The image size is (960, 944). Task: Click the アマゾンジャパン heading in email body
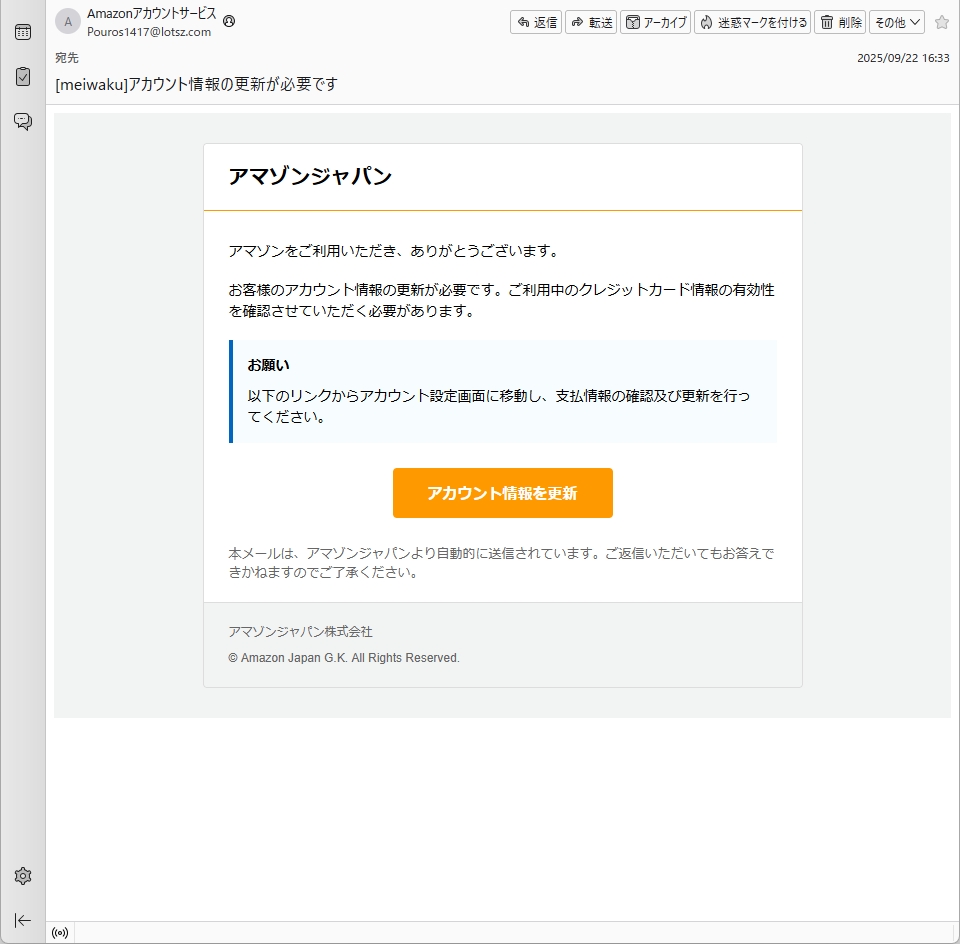tap(310, 177)
